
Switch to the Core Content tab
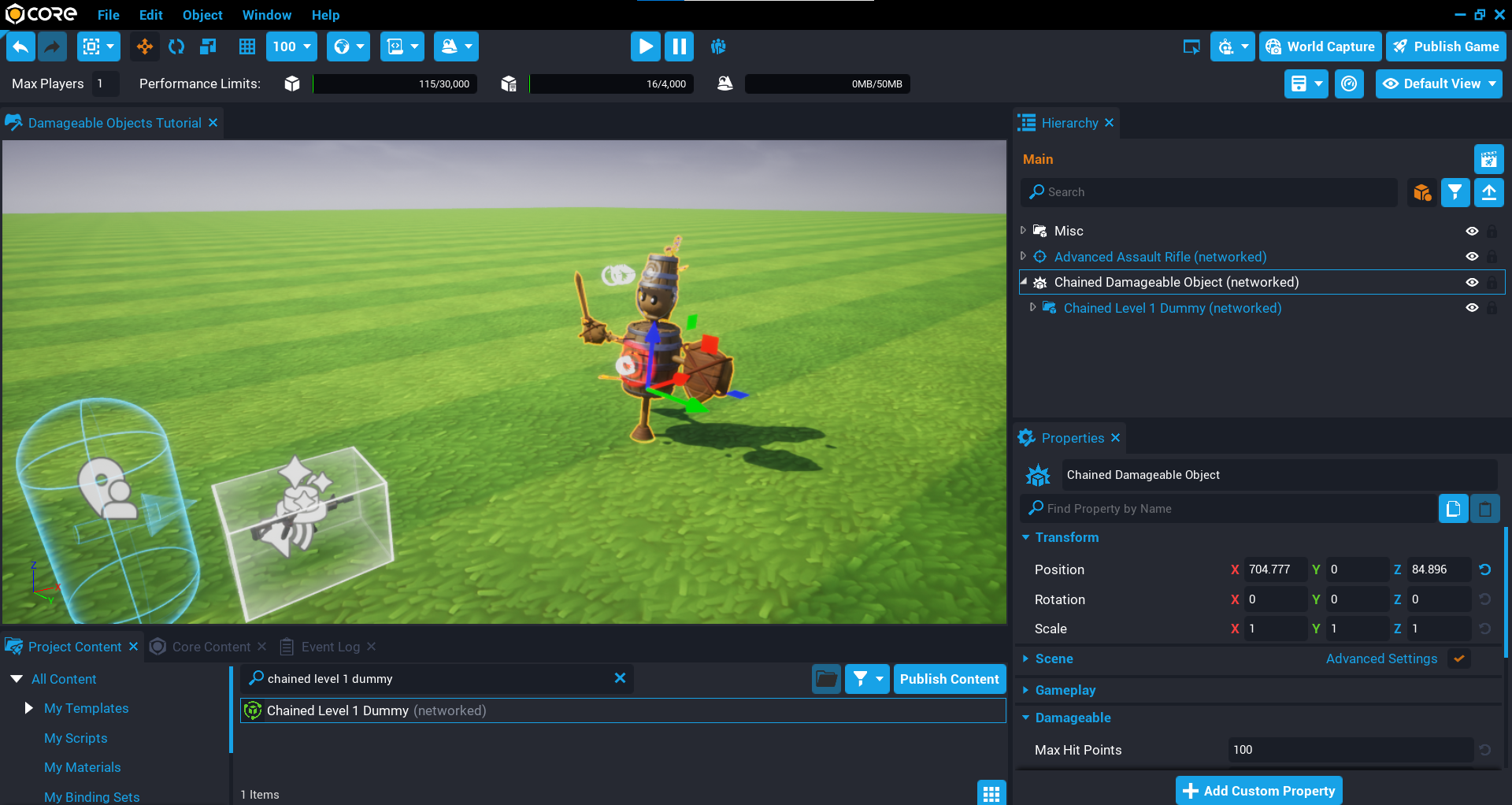[x=210, y=647]
